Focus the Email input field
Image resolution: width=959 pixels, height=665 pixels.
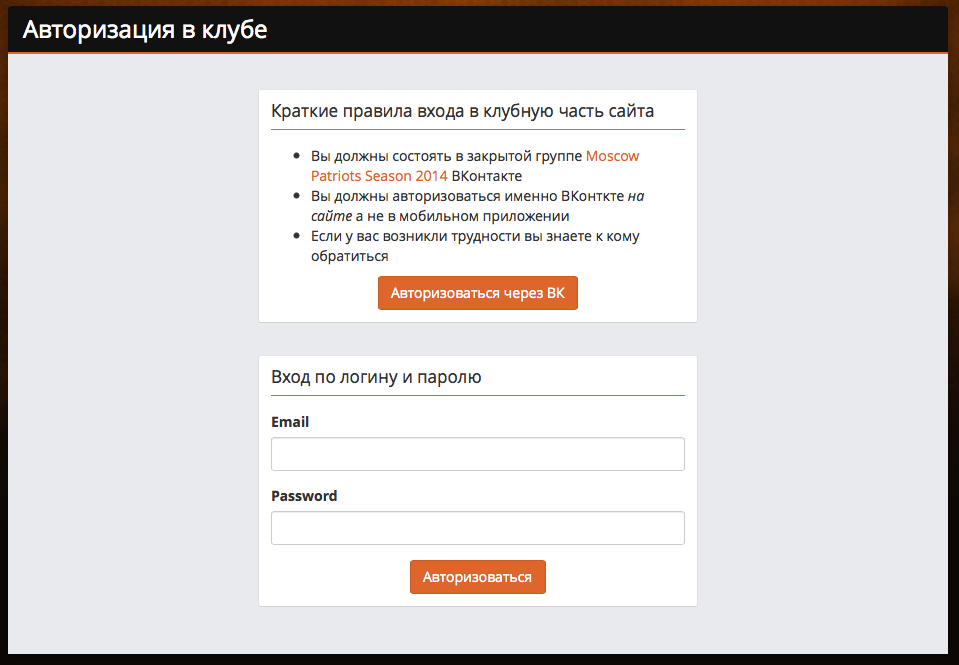coord(478,454)
